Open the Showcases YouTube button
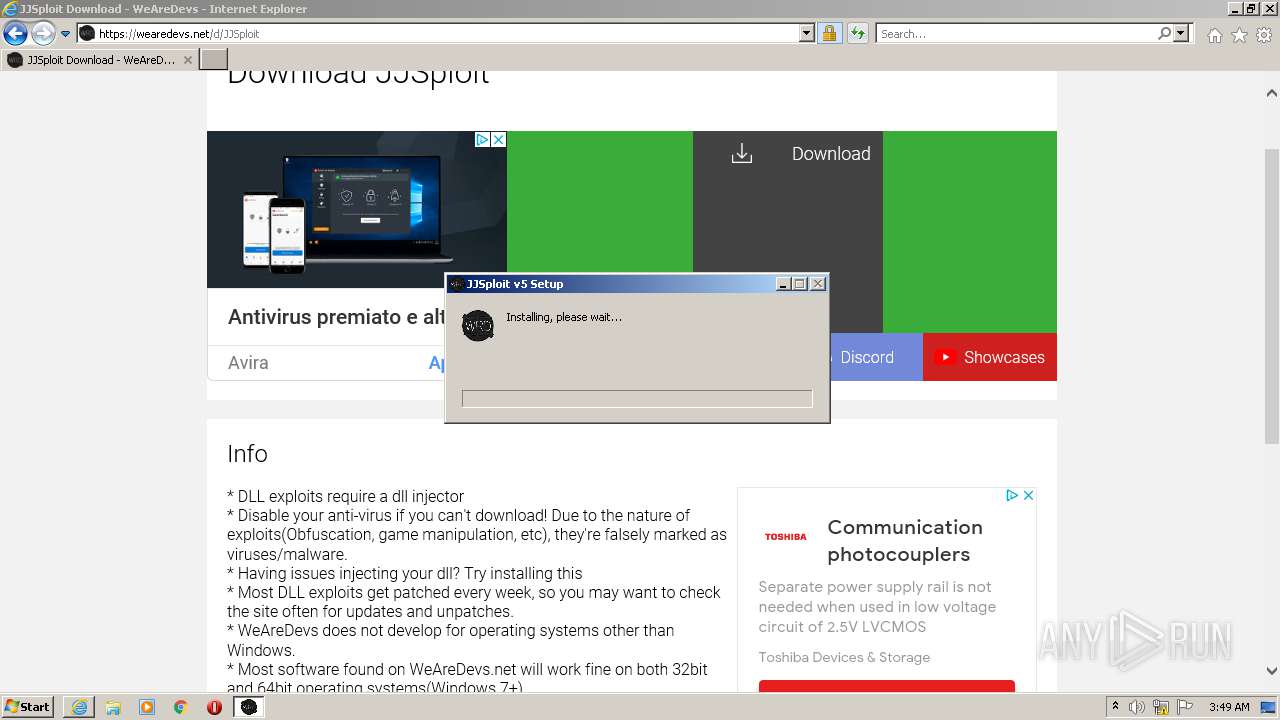Screen dimensions: 1280x720 pos(990,357)
